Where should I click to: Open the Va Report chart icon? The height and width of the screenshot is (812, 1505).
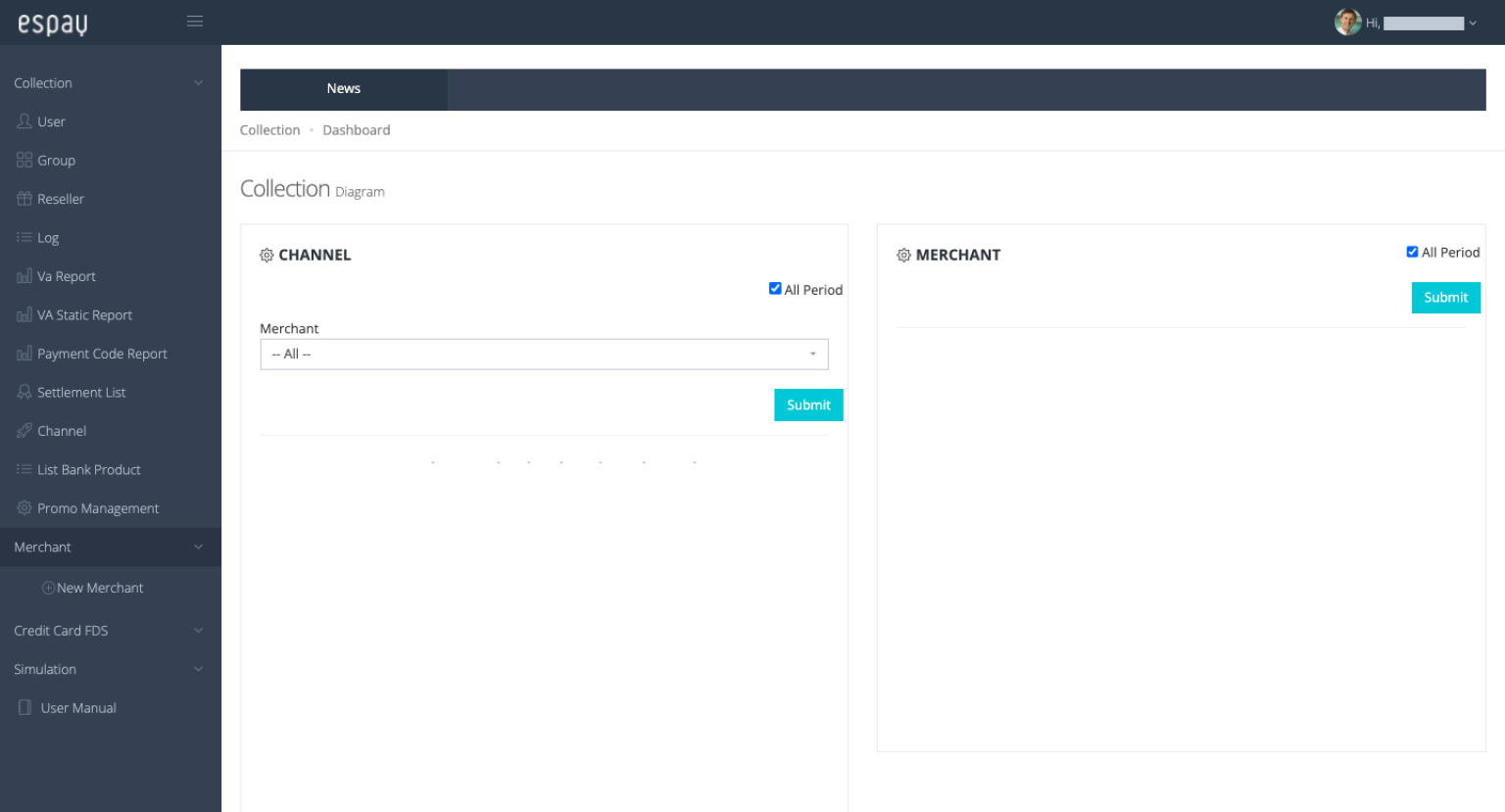click(x=24, y=276)
